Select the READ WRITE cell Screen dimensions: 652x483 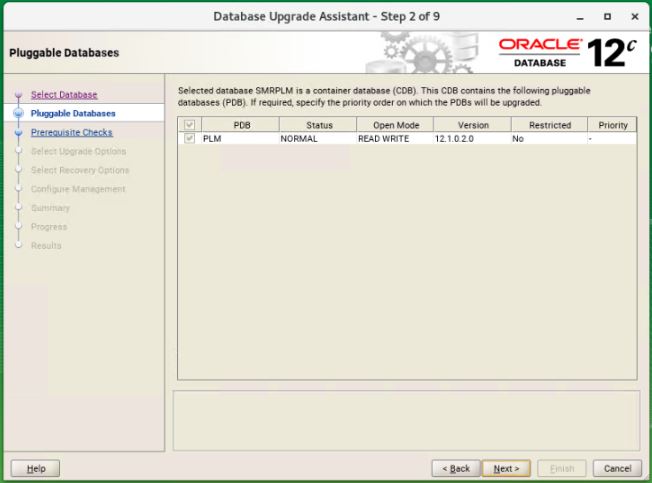point(395,138)
